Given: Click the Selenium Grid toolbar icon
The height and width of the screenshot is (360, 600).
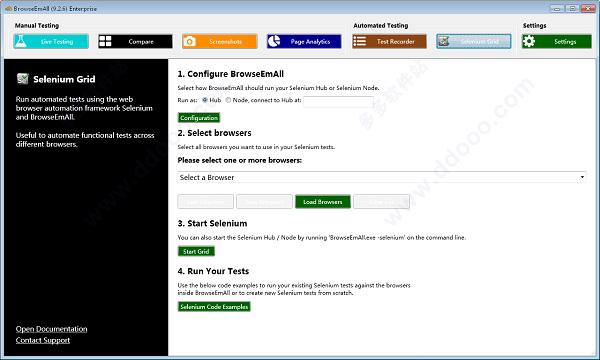Looking at the screenshot, I should coord(444,41).
